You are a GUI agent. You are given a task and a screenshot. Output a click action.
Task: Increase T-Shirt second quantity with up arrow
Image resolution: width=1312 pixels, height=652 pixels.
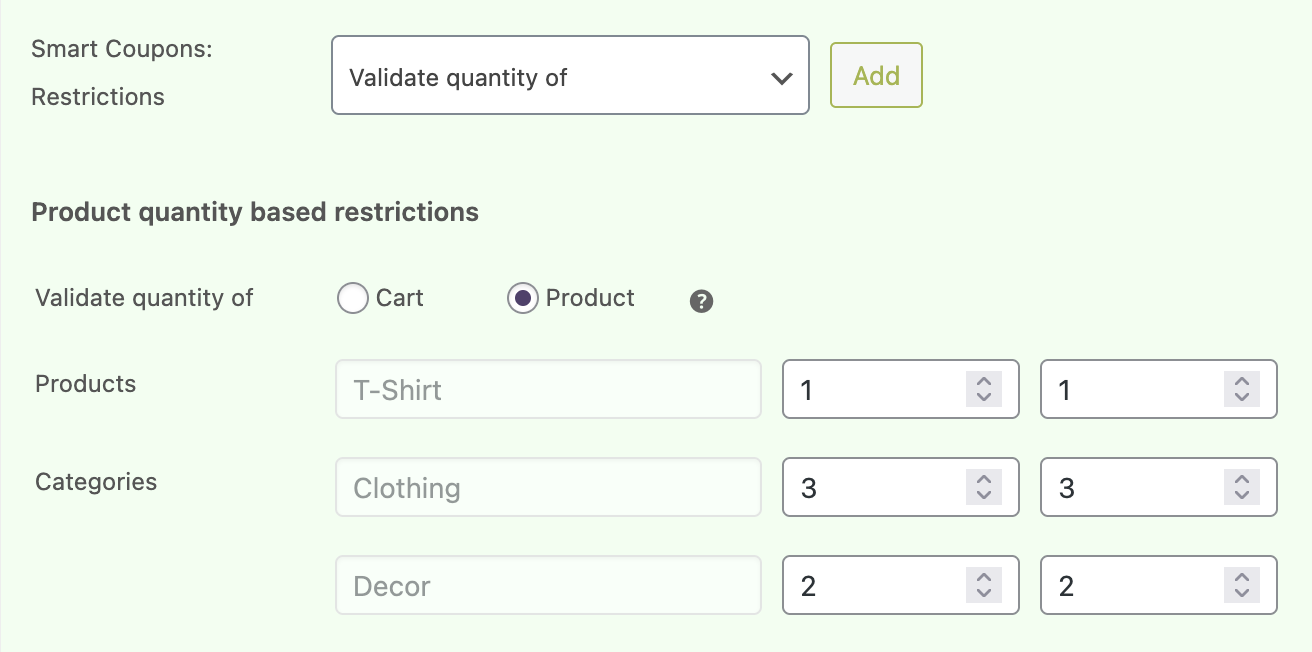(x=1242, y=382)
